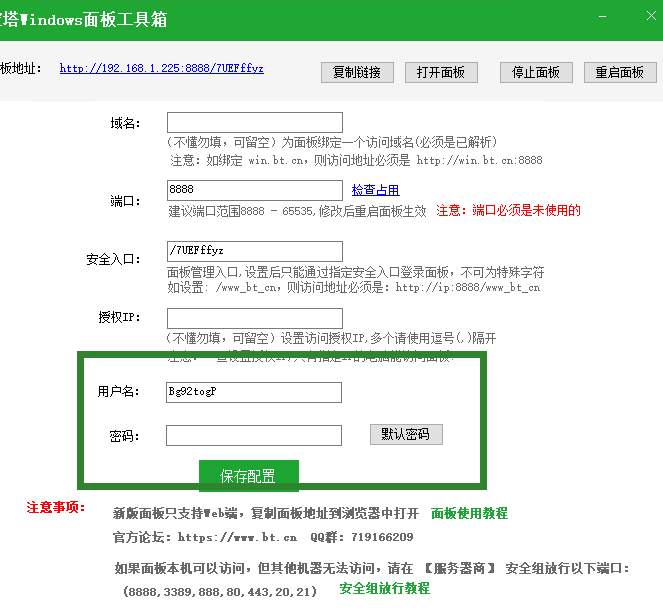Click the 打开面板 button
Screen dimensions: 663x611
point(441,72)
